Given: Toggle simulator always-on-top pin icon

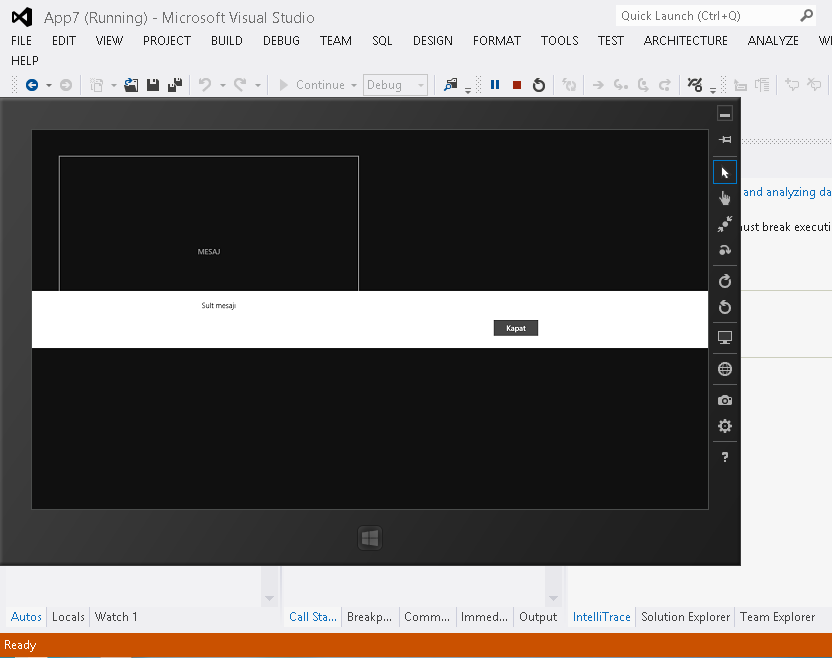Looking at the screenshot, I should [x=725, y=140].
